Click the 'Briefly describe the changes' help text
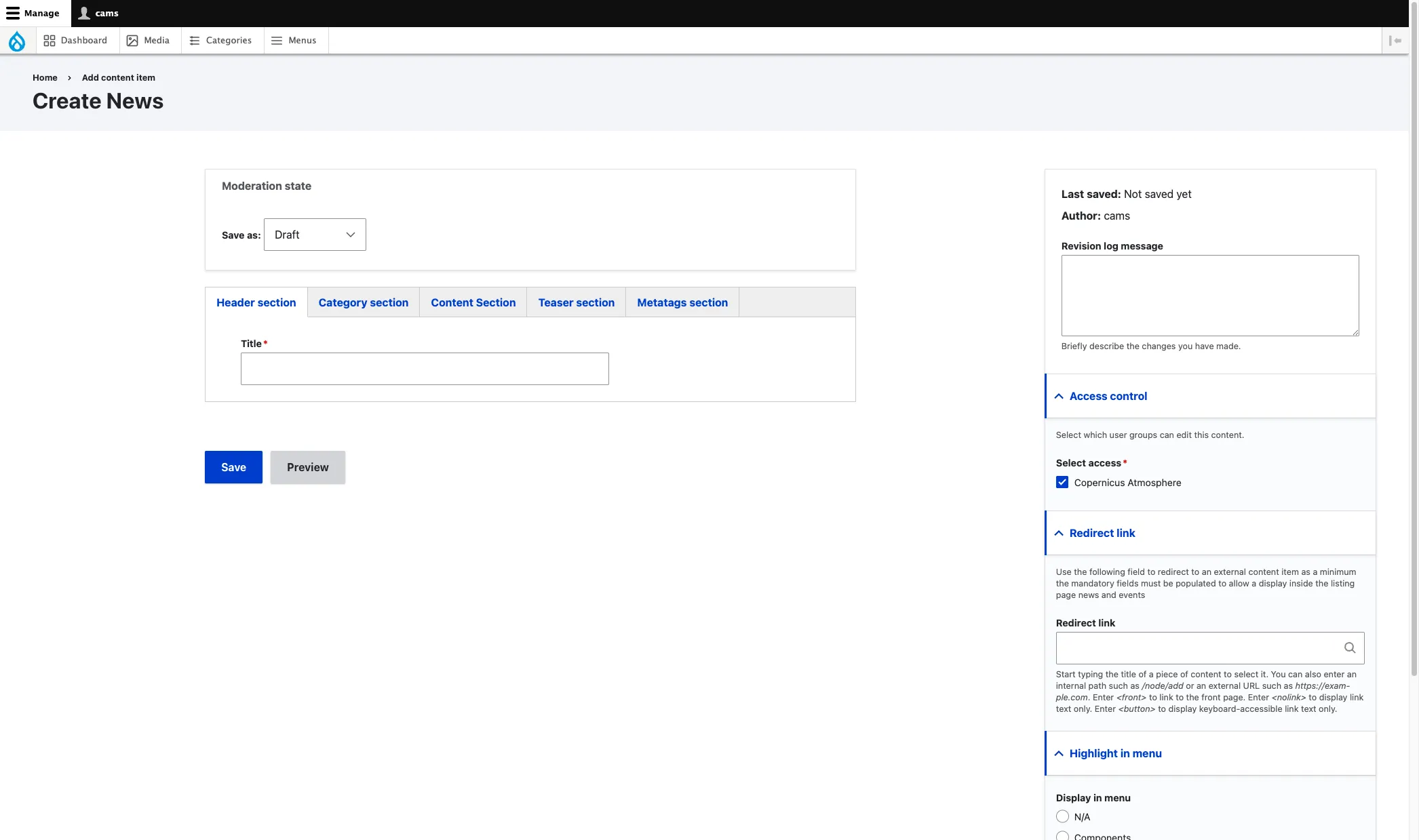Image resolution: width=1419 pixels, height=840 pixels. 1151,346
